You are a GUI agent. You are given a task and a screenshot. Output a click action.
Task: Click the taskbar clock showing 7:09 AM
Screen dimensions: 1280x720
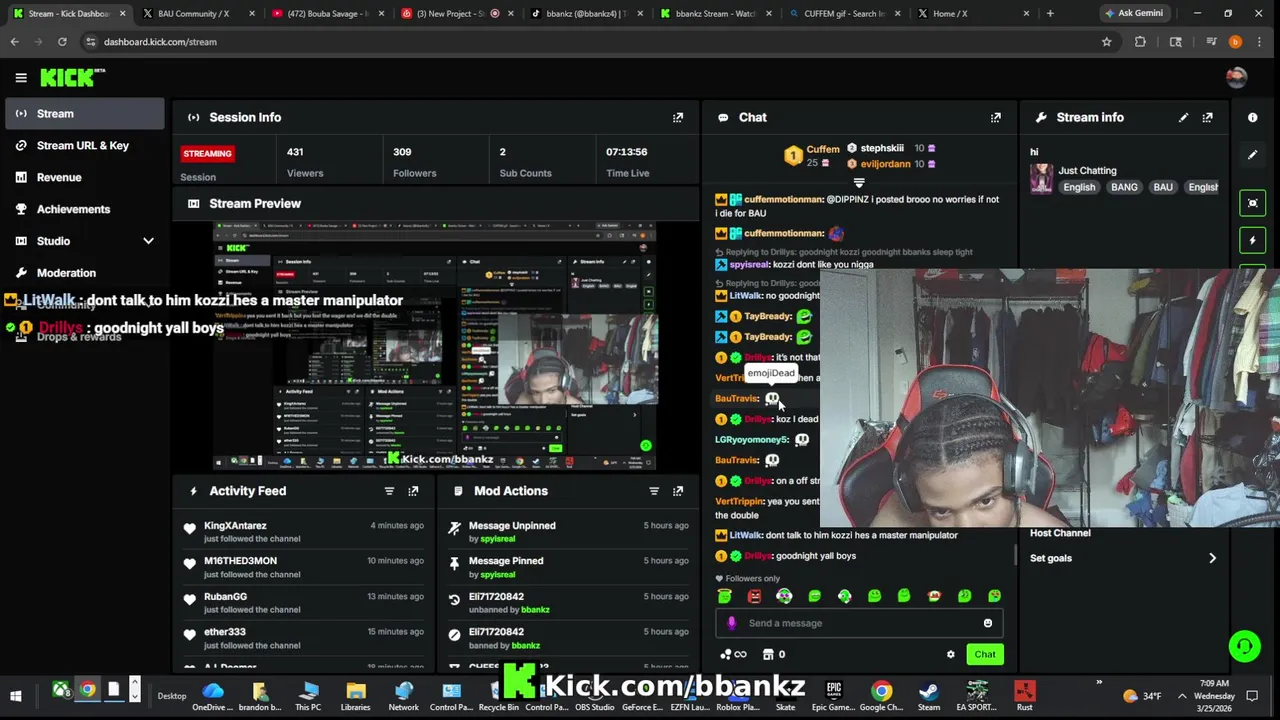point(1213,696)
